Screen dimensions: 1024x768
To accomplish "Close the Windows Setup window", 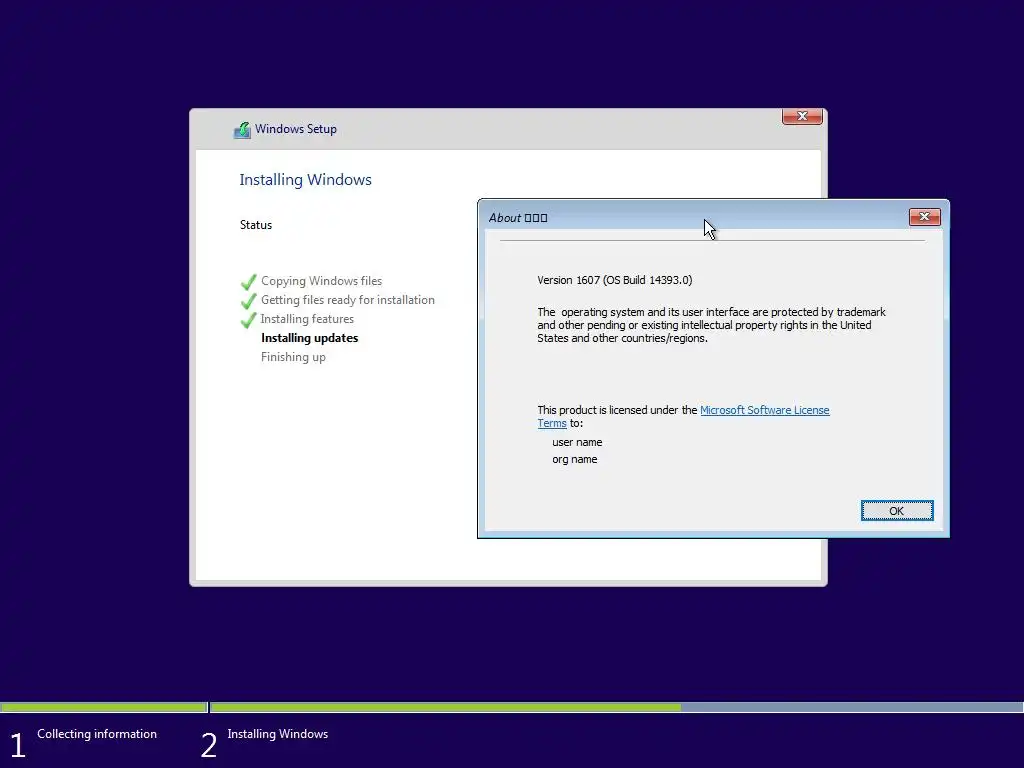I will (x=802, y=116).
